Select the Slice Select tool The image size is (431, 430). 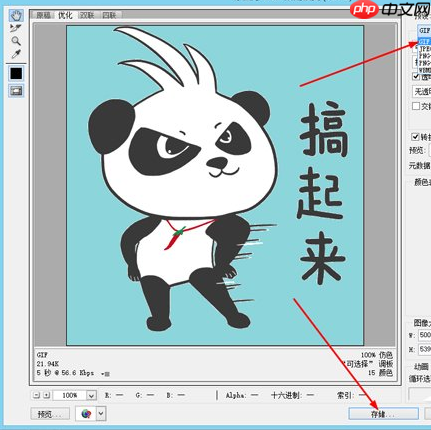point(16,28)
